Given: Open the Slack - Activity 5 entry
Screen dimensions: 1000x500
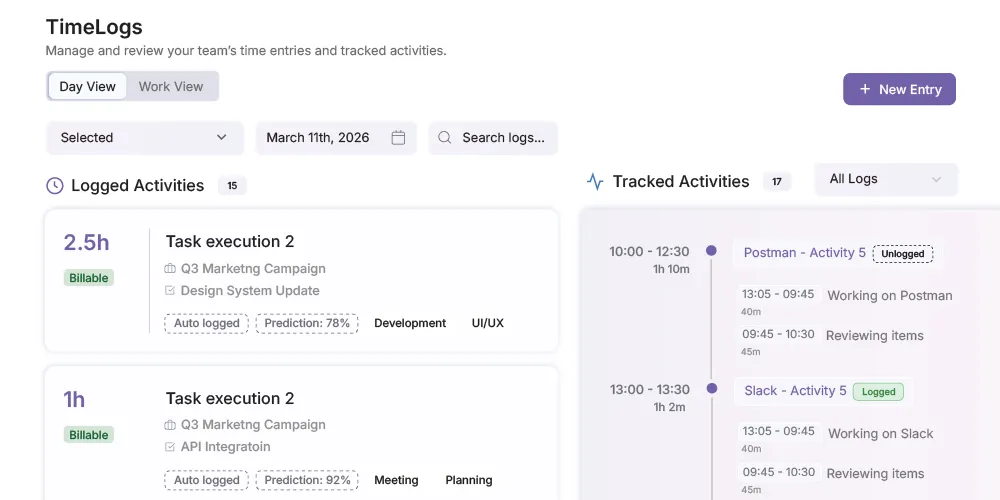Looking at the screenshot, I should click(x=795, y=391).
